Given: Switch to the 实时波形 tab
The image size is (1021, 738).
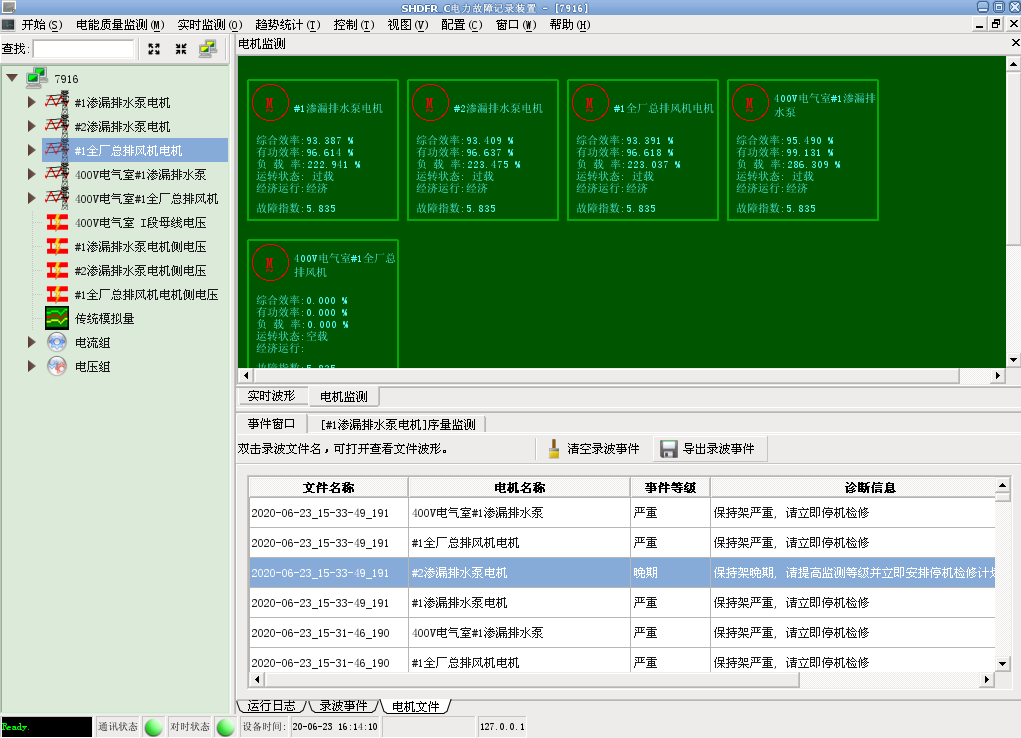Looking at the screenshot, I should 271,397.
